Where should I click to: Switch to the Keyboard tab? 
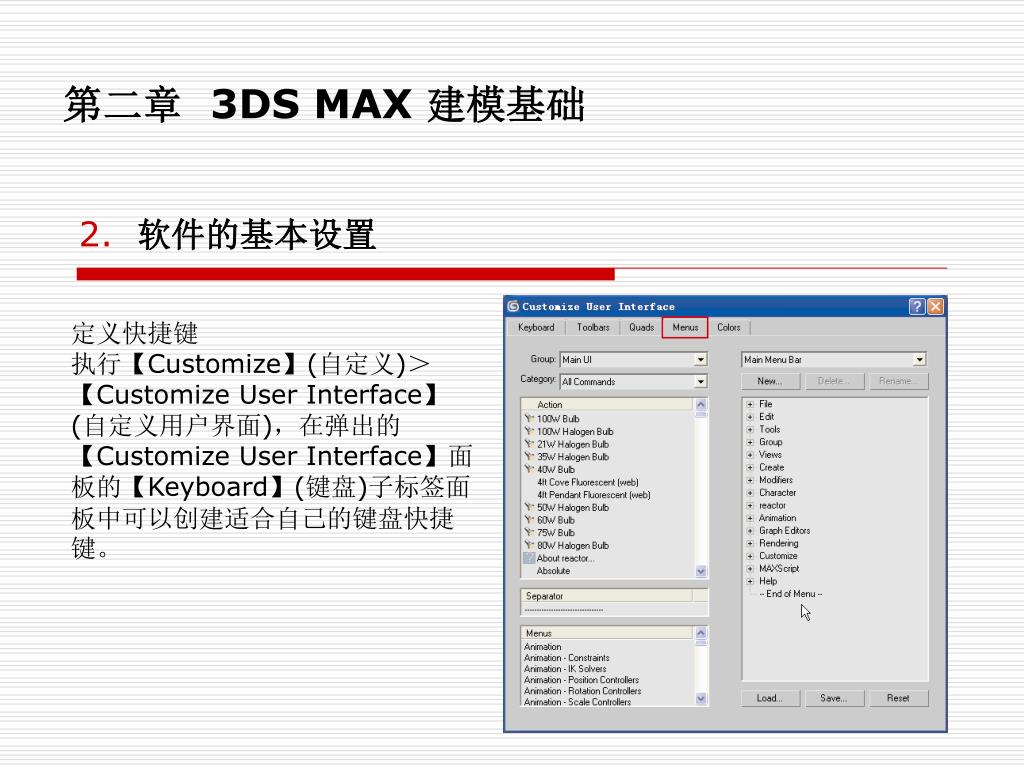[536, 327]
